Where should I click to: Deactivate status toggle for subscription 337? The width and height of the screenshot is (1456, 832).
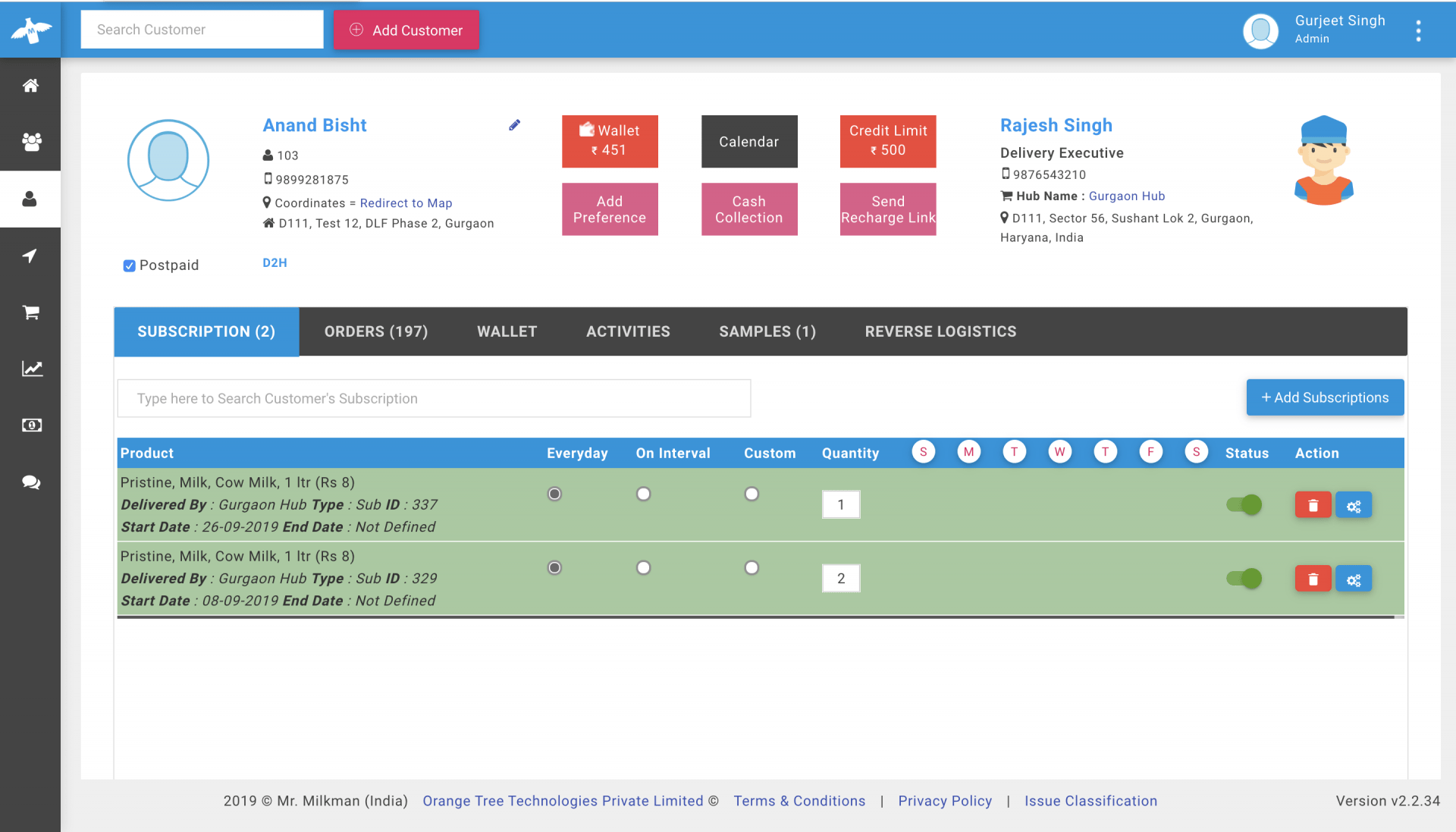(1244, 504)
